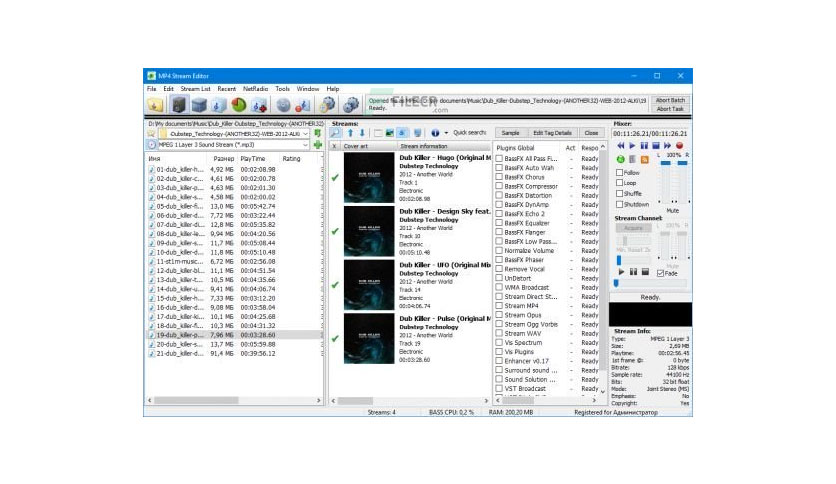Click the Mixer stop button
Viewport: 836px width, 484px height.
pyautogui.click(x=656, y=145)
